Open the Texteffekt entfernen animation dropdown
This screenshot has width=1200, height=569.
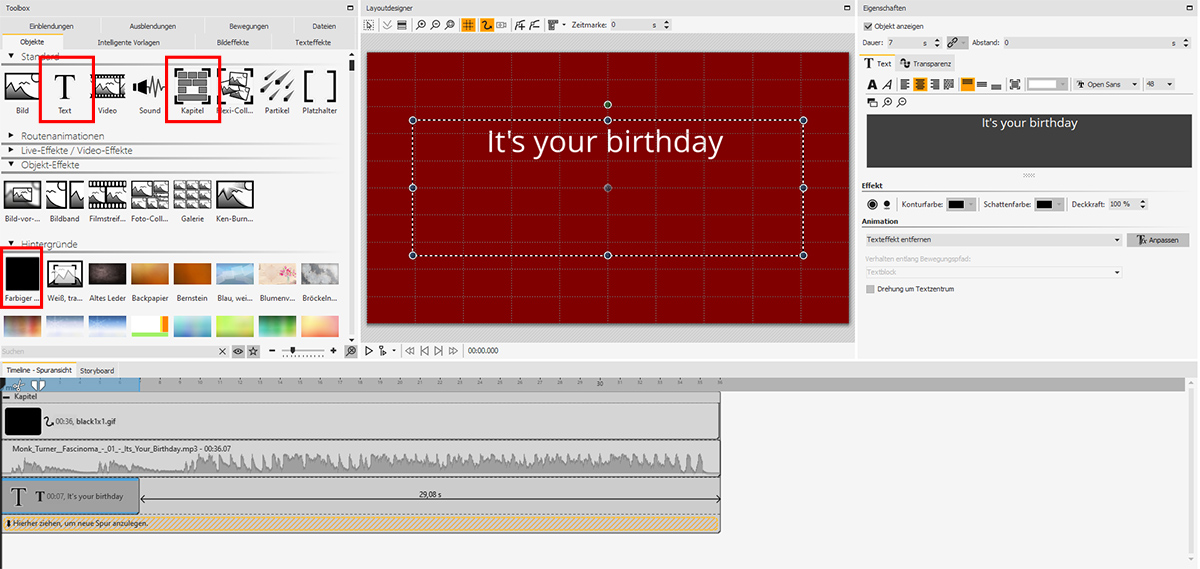992,240
